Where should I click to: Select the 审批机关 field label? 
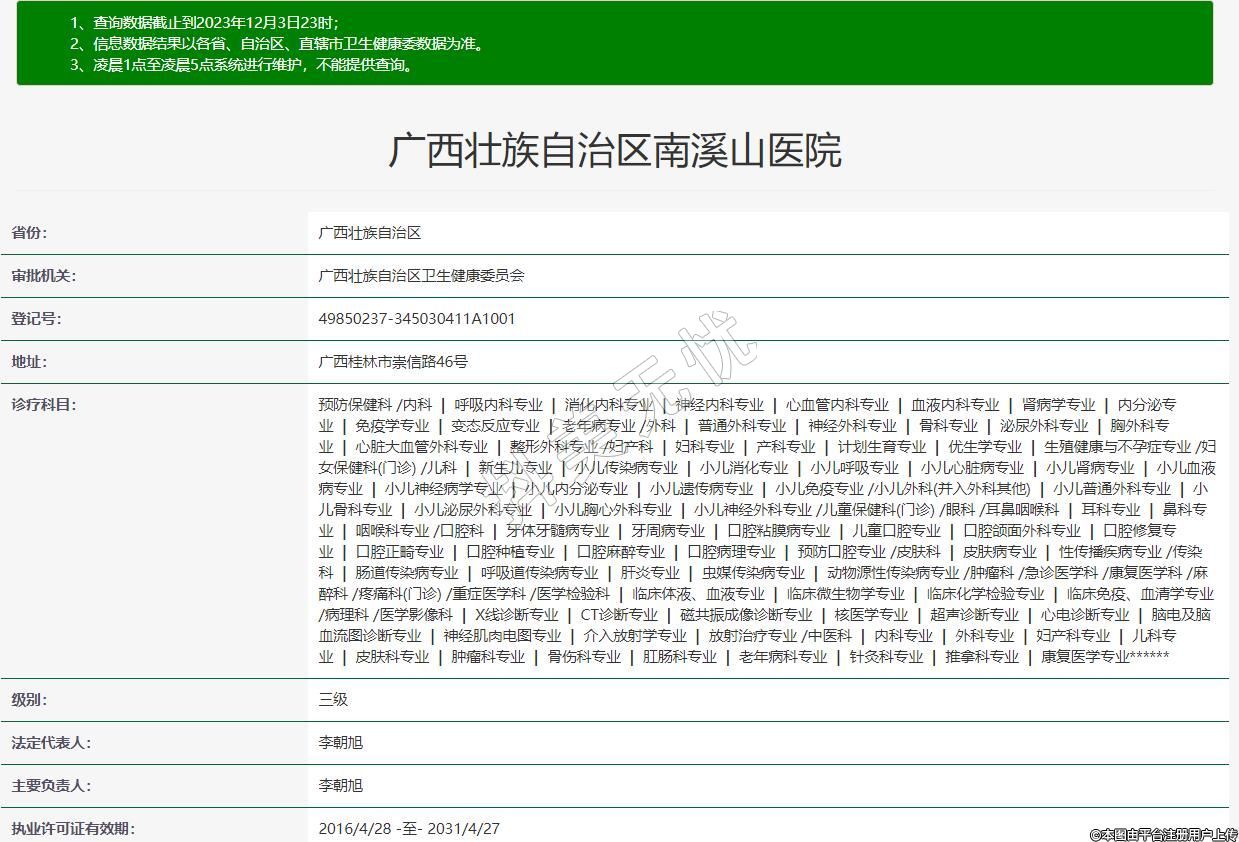click(43, 276)
